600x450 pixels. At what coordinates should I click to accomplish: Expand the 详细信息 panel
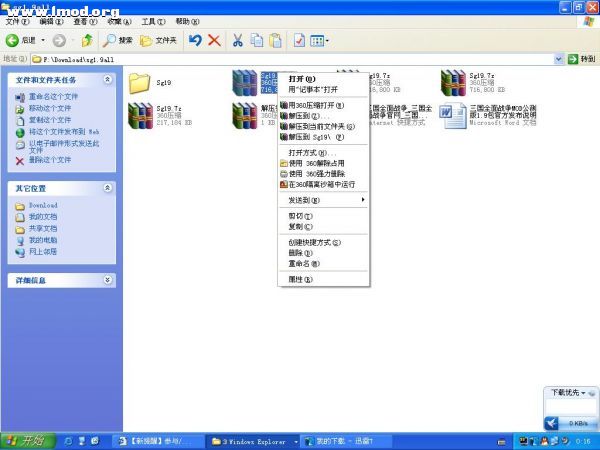(x=108, y=280)
